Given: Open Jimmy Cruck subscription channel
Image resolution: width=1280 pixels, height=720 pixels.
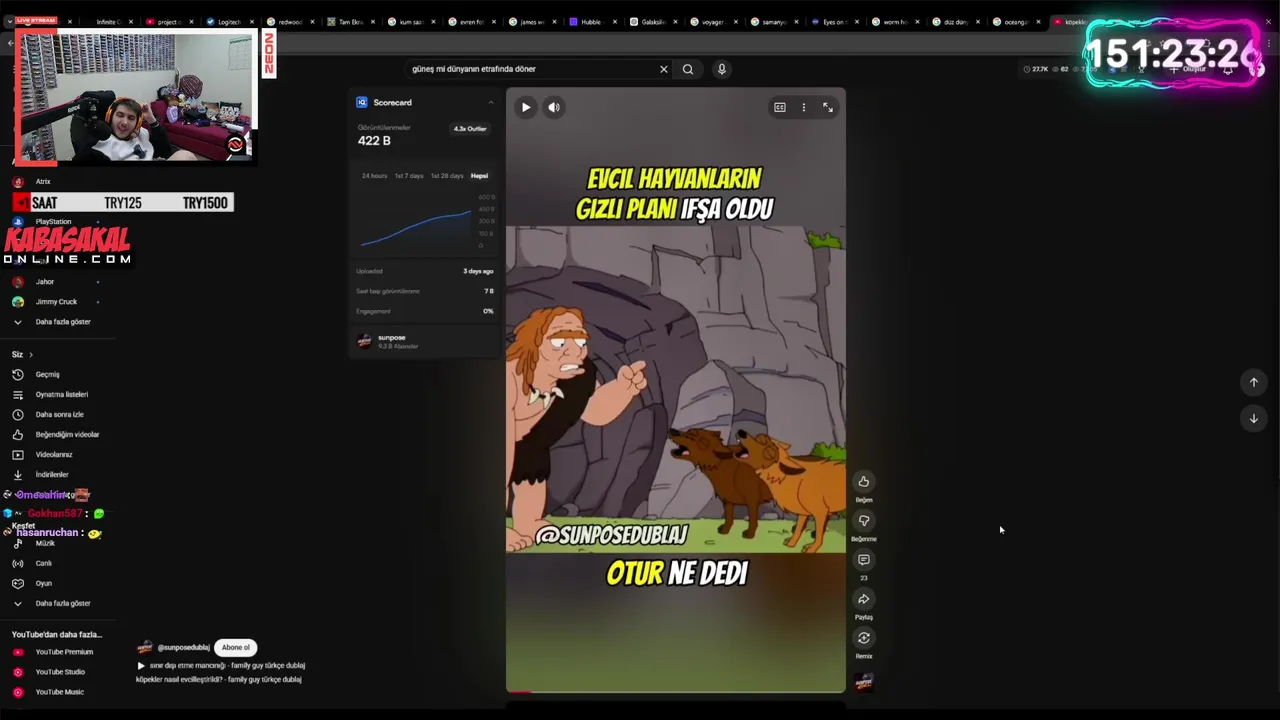Looking at the screenshot, I should coord(57,302).
